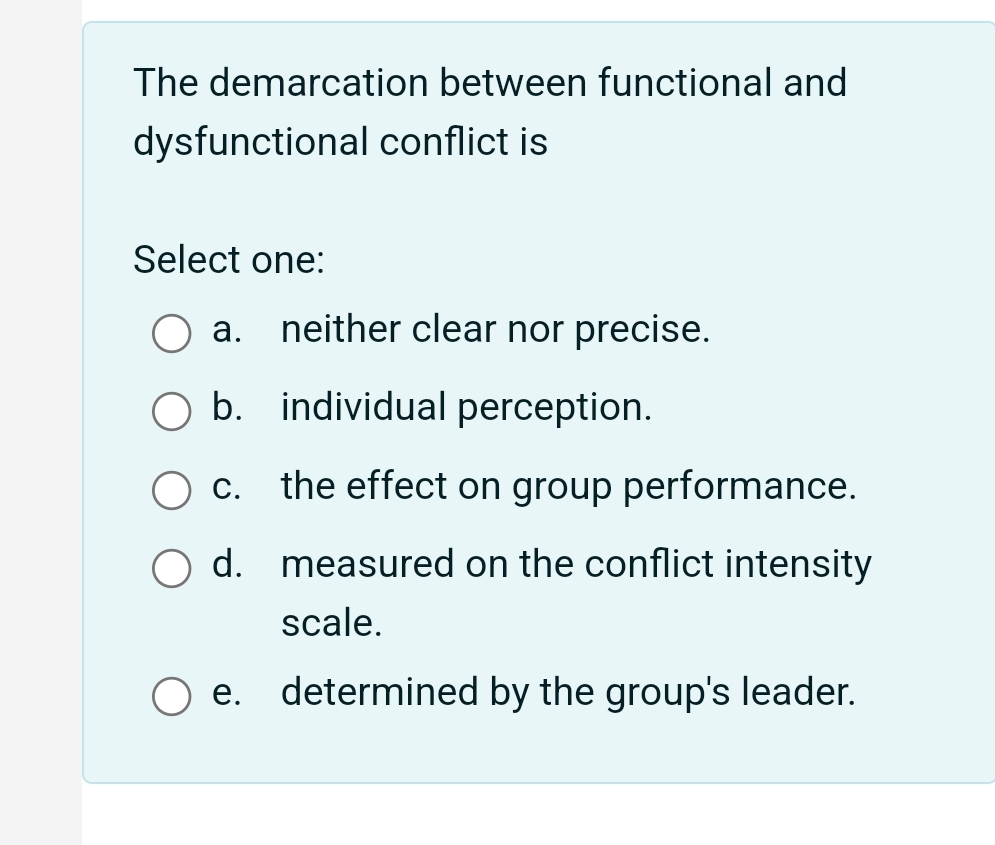Choose answer 'neither clear nor precise.'

click(495, 330)
